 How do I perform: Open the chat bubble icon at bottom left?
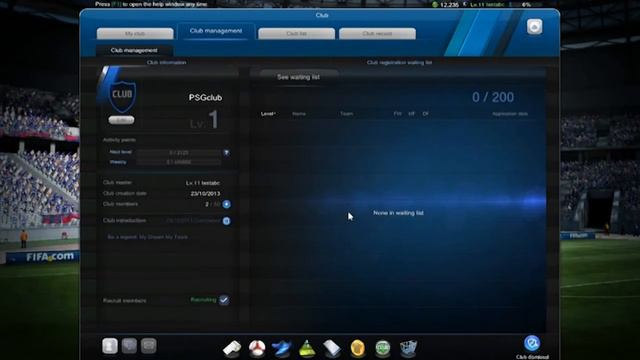(129, 346)
